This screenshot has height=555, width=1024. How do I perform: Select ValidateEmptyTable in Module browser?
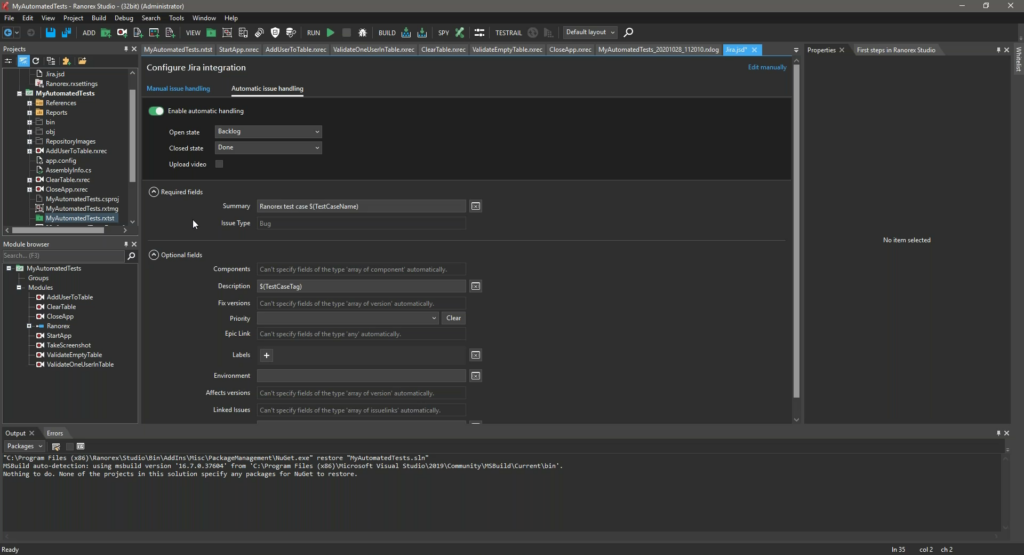74,355
